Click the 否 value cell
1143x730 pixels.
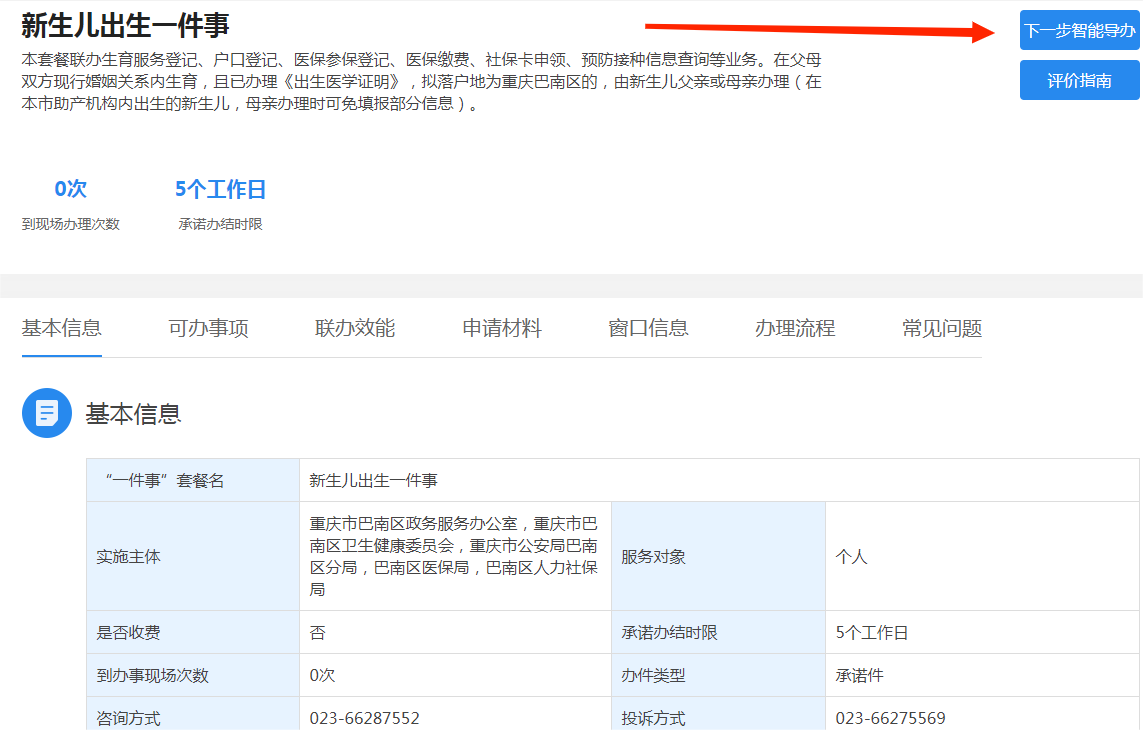point(456,632)
